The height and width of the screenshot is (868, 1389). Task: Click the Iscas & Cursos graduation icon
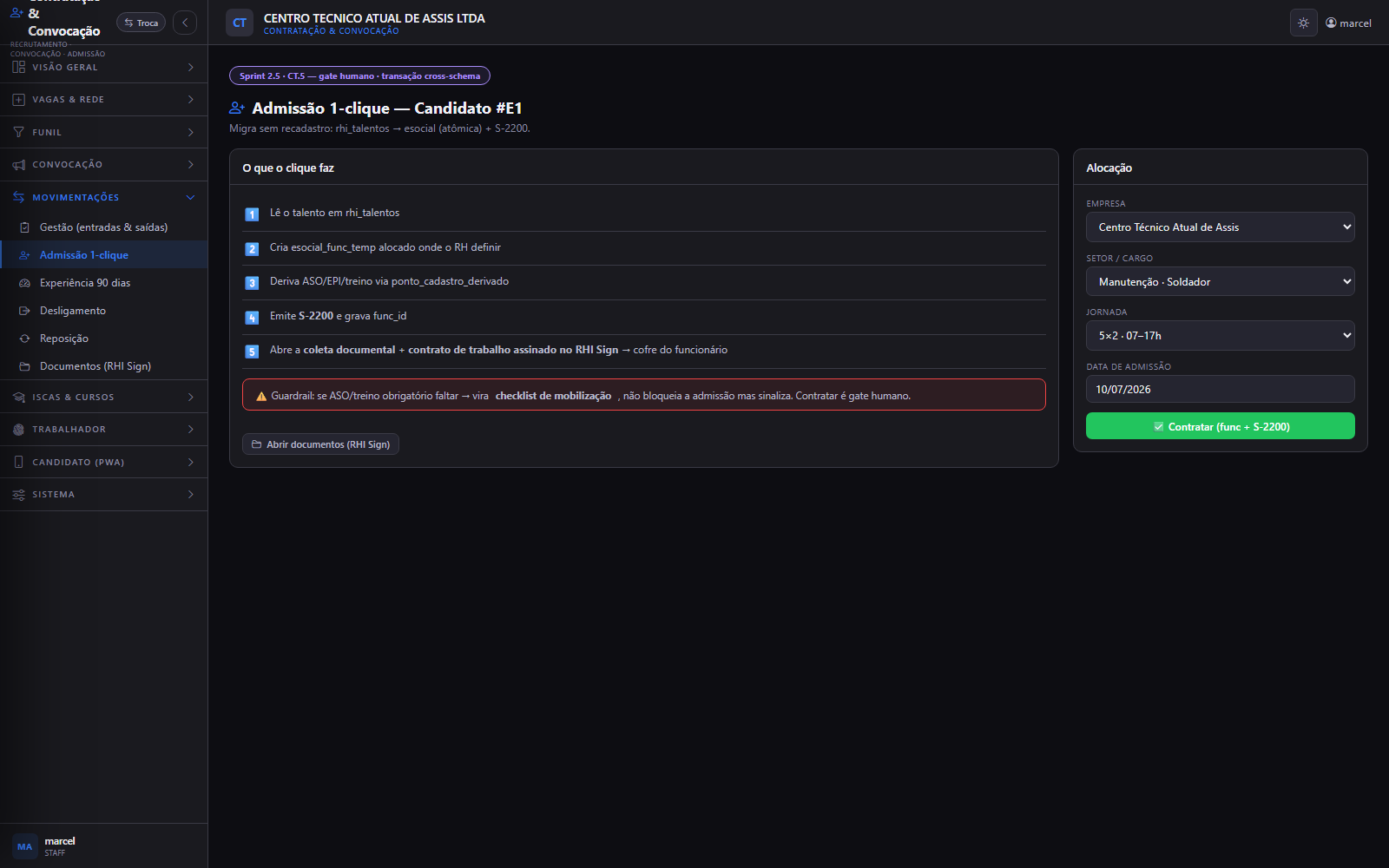[x=18, y=398]
